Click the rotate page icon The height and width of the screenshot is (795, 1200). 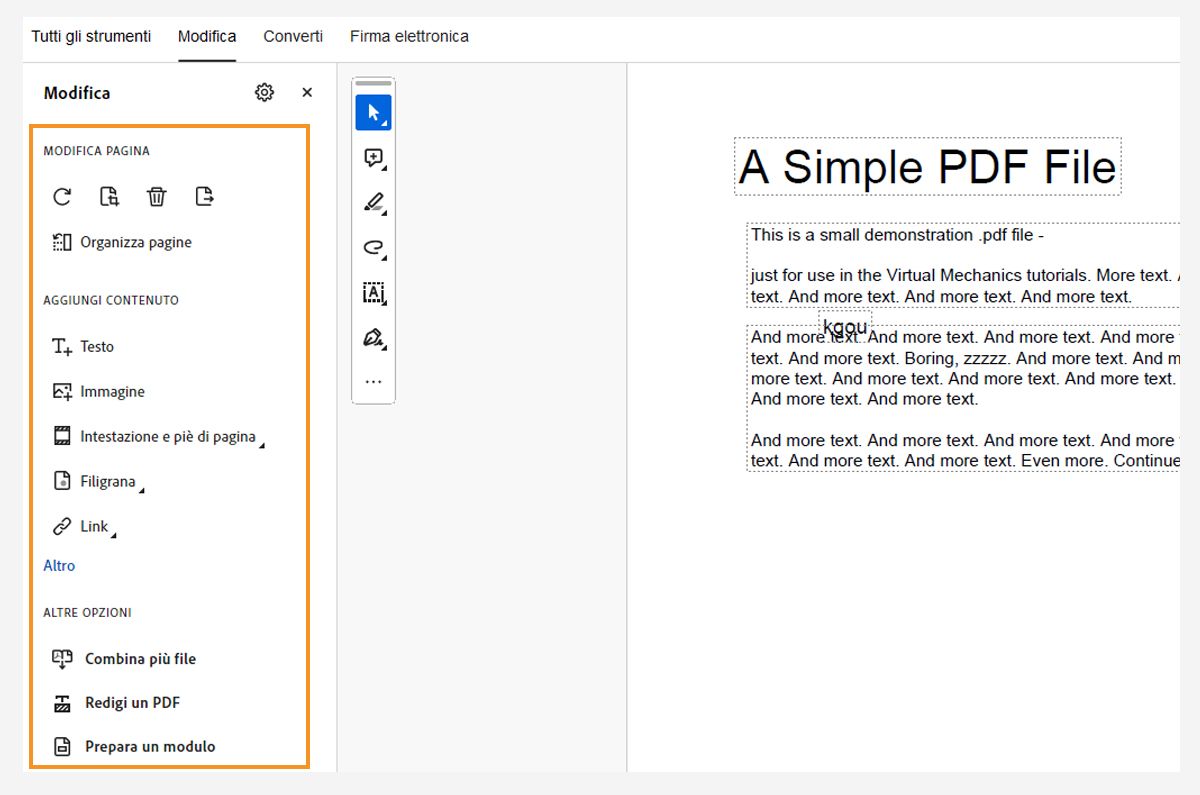[x=62, y=196]
